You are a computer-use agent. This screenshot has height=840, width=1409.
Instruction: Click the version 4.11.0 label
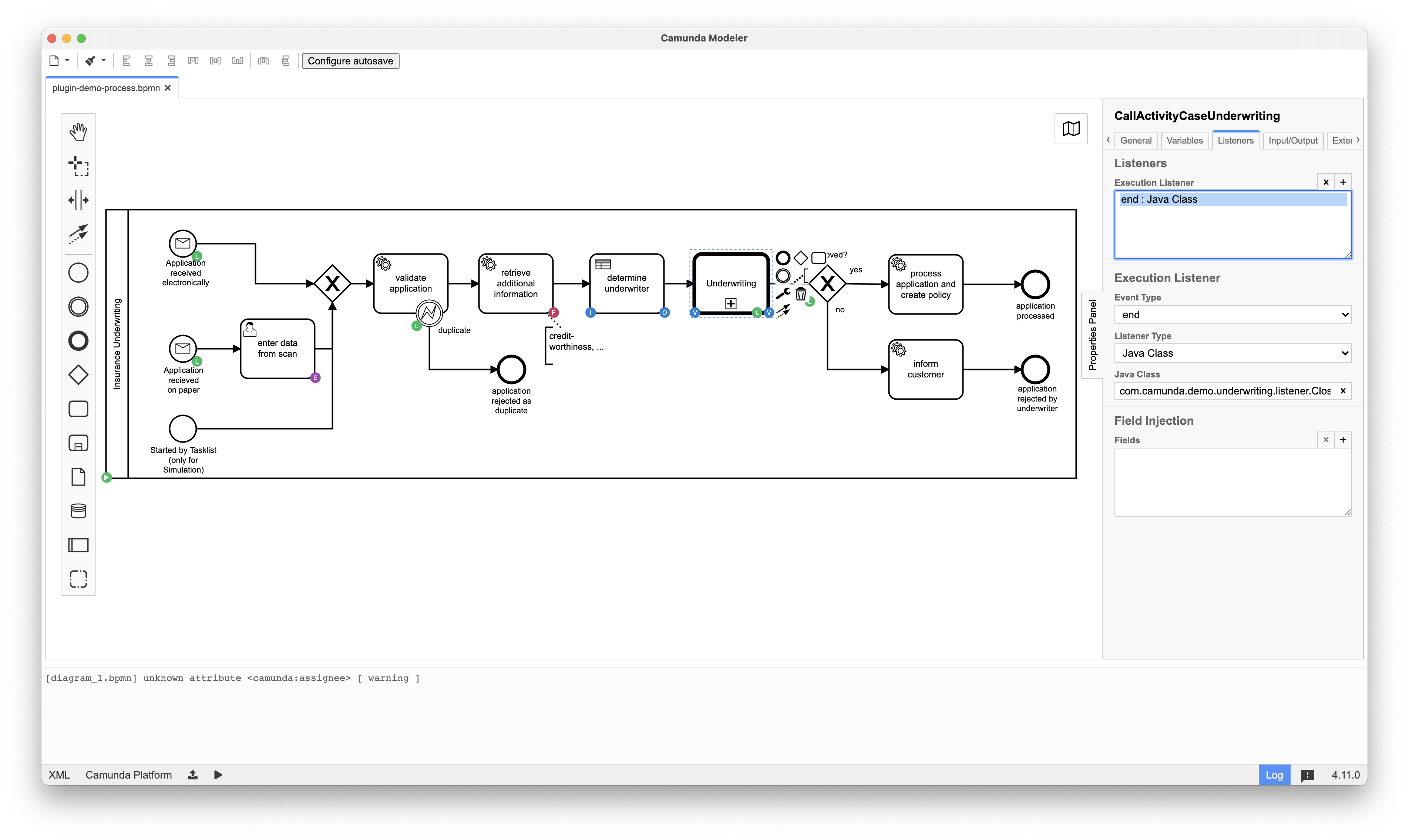[1345, 775]
